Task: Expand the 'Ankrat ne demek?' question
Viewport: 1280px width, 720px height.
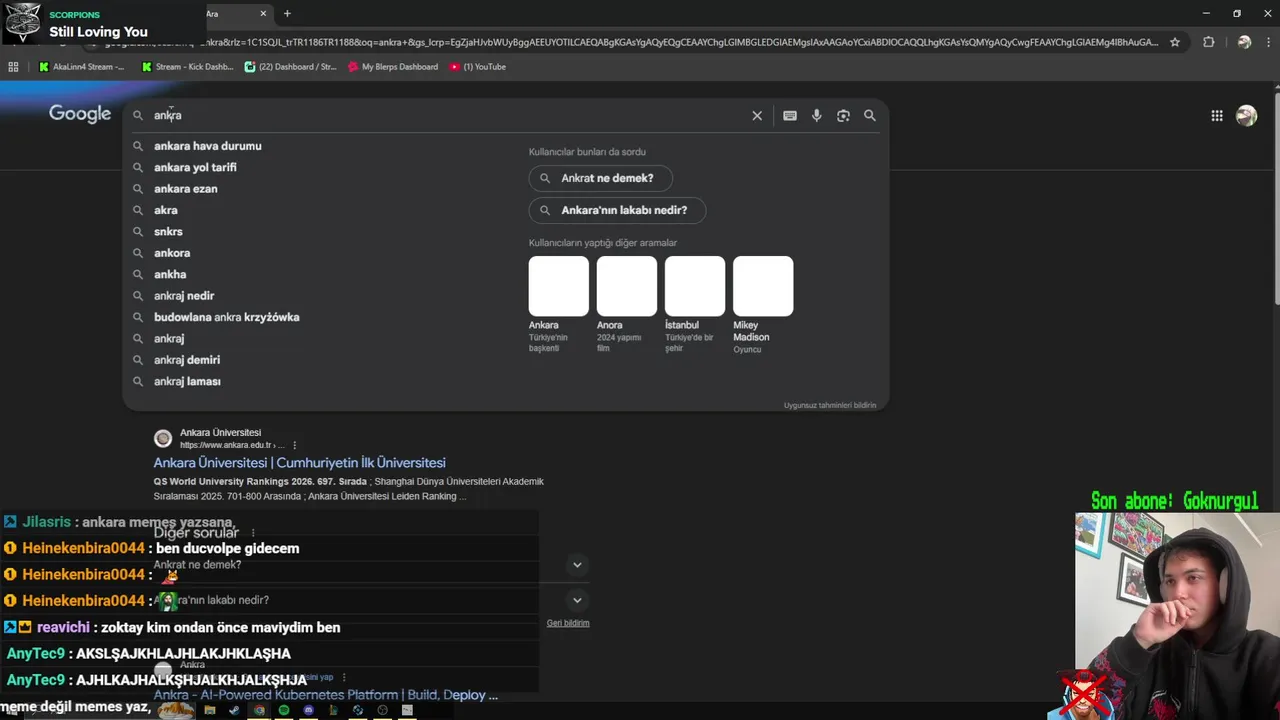Action: (577, 565)
